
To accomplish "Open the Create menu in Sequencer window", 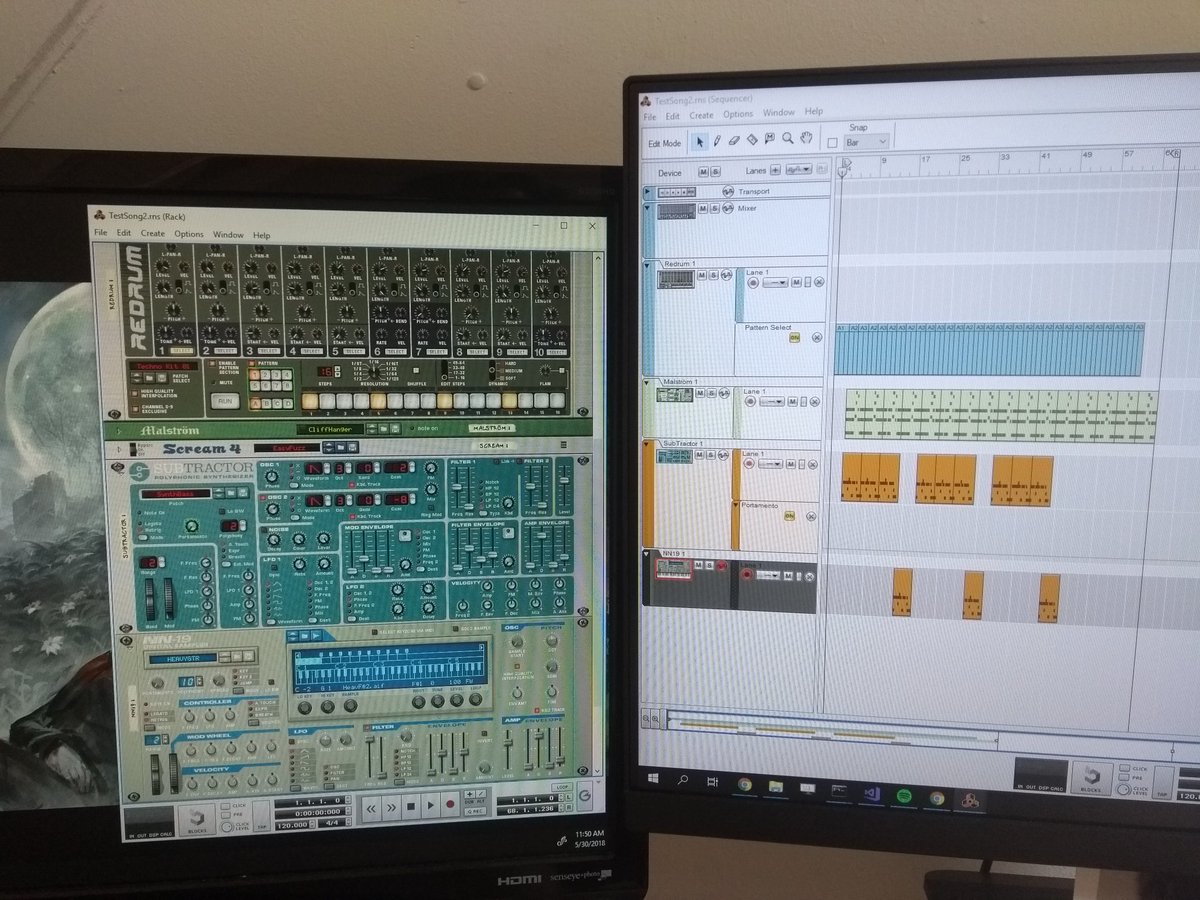I will click(x=701, y=115).
